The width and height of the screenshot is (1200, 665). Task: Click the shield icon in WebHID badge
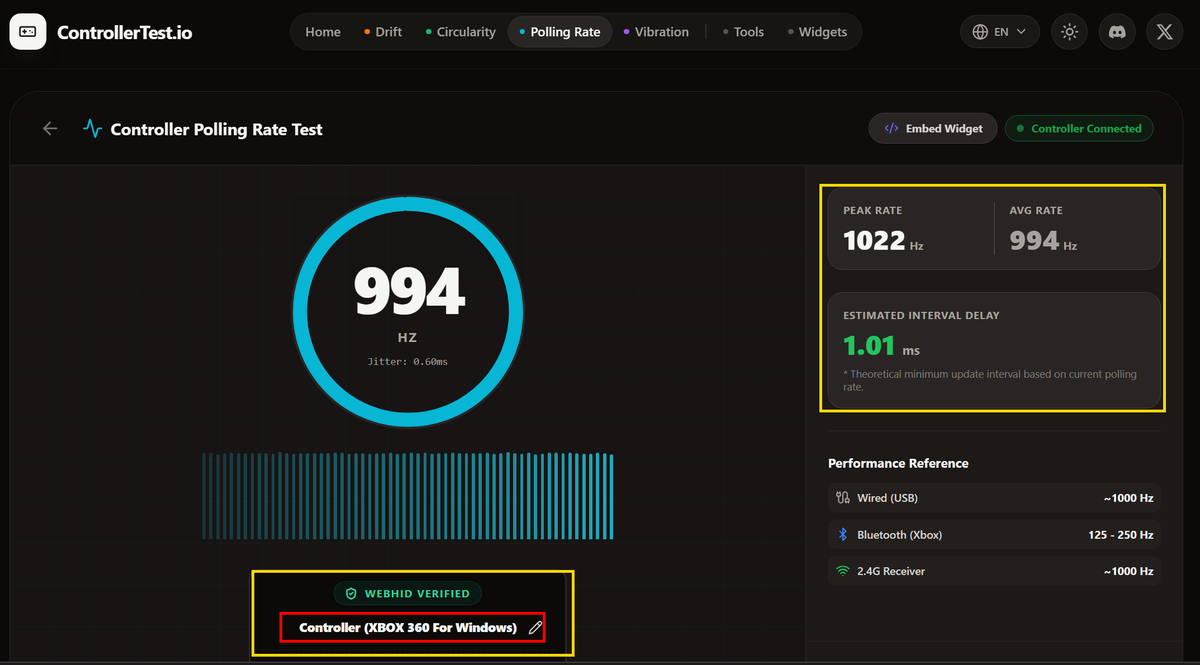point(351,593)
